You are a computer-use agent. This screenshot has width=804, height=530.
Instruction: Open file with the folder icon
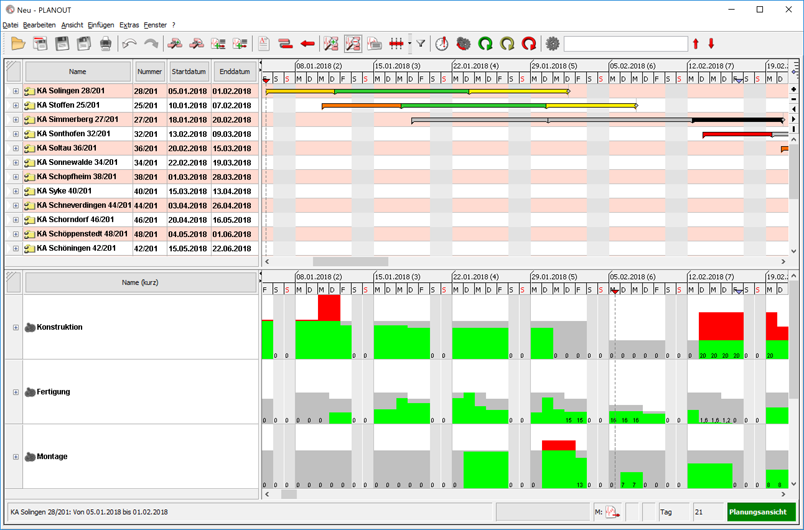click(x=18, y=44)
